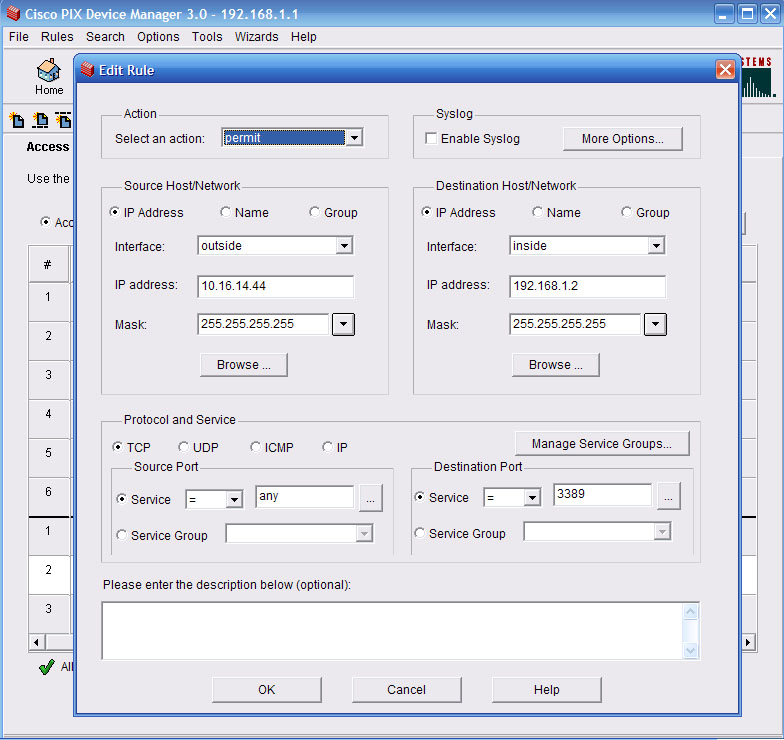Click the Edit Rule dialog title icon
This screenshot has height=740, width=784.
(88, 70)
